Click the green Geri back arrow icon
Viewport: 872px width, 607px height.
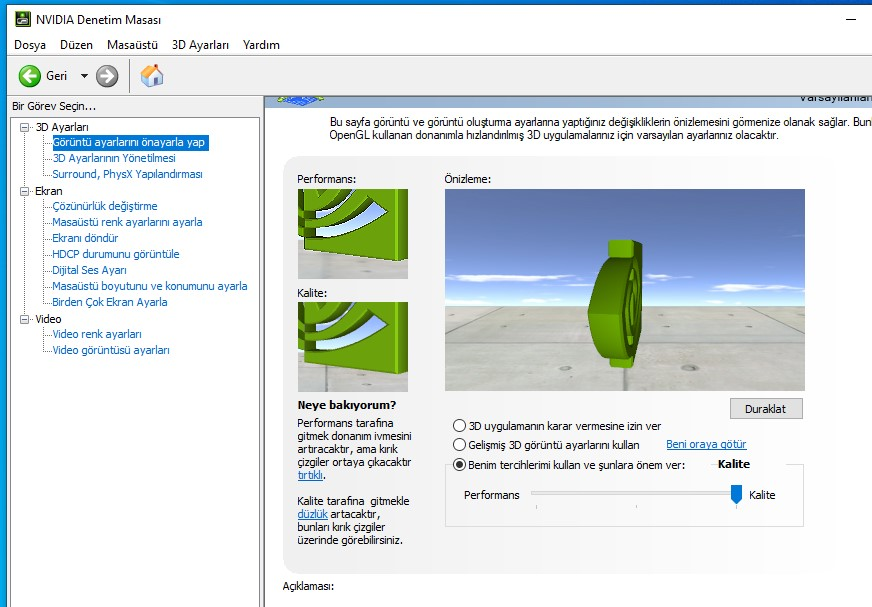[29, 76]
